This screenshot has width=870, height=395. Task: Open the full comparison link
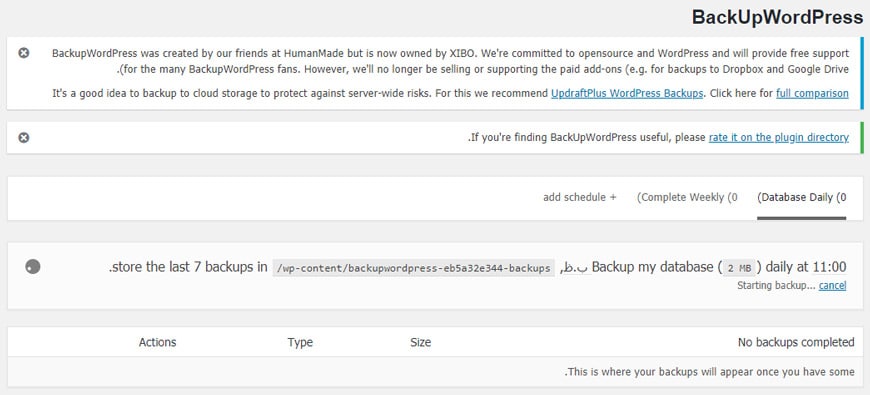812,93
